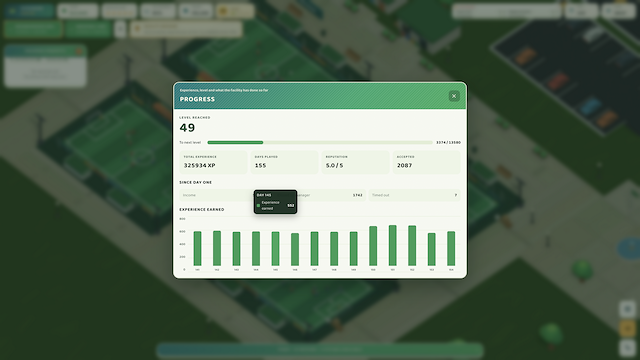Click the PROGRESS dialog title
This screenshot has height=360, width=640.
[x=197, y=99]
